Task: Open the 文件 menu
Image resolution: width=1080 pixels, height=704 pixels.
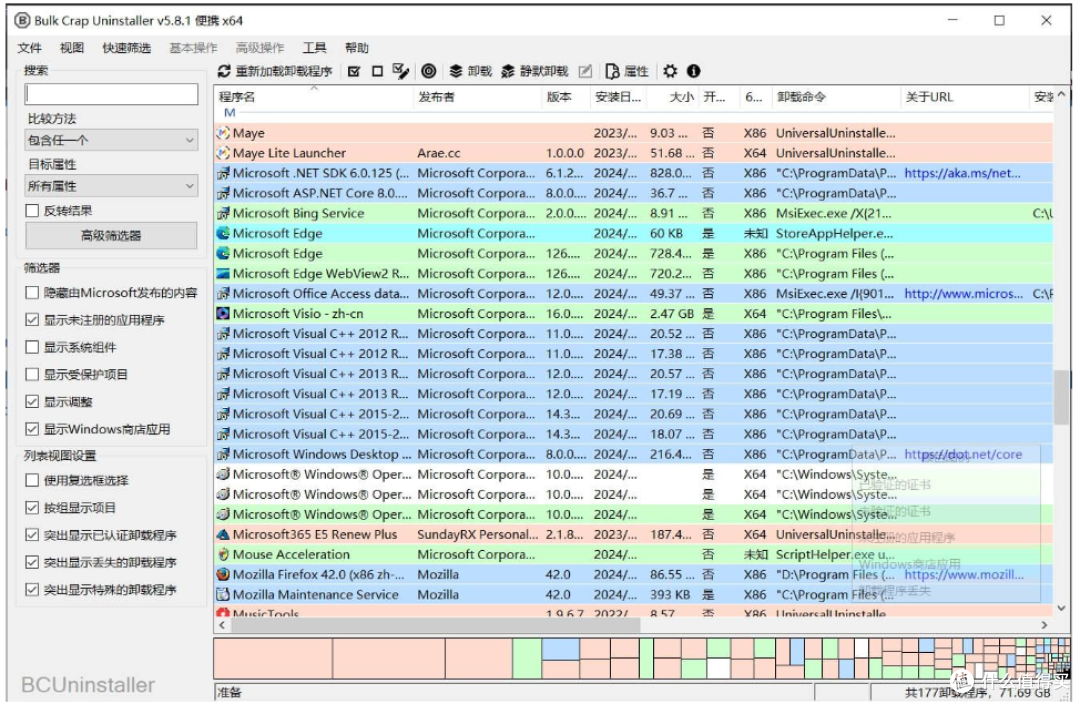Action: pos(30,48)
